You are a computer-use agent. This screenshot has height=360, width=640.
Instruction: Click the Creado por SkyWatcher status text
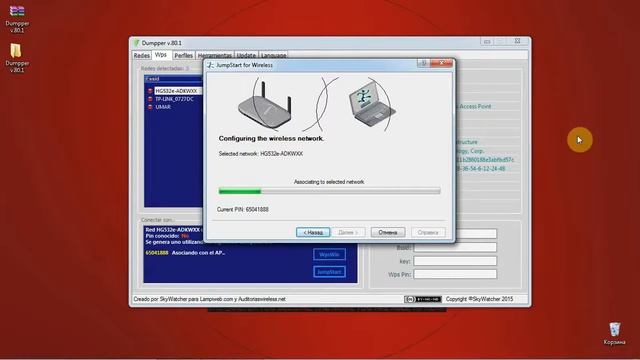[x=209, y=299]
